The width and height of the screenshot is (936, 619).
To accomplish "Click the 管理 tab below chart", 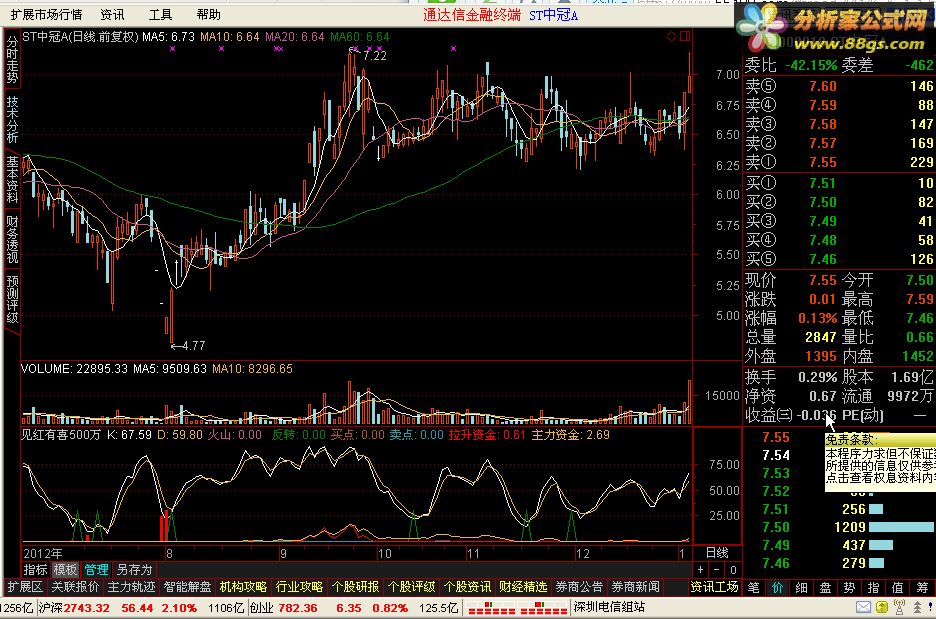I will click(96, 569).
